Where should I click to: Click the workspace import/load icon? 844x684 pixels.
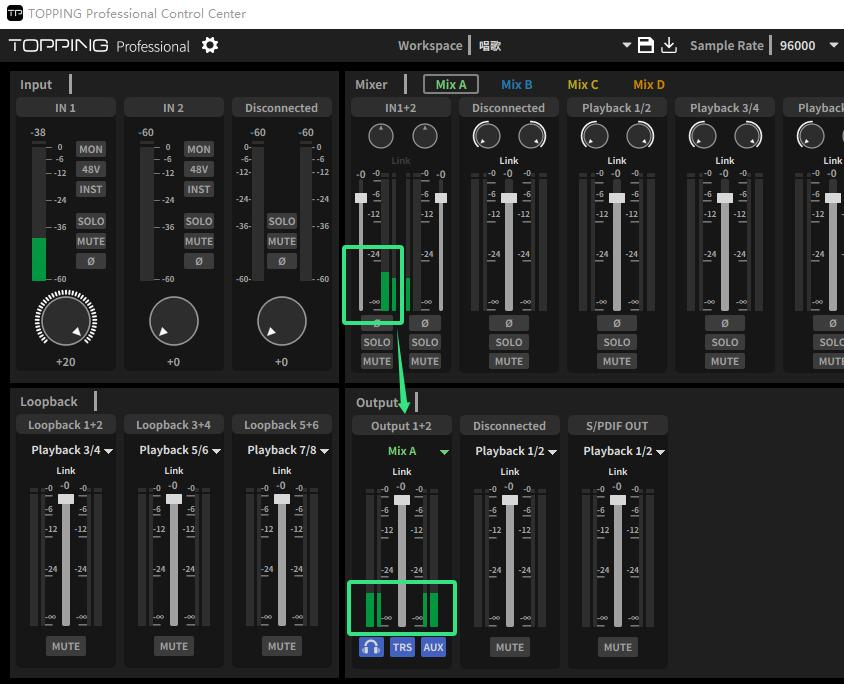tap(669, 45)
